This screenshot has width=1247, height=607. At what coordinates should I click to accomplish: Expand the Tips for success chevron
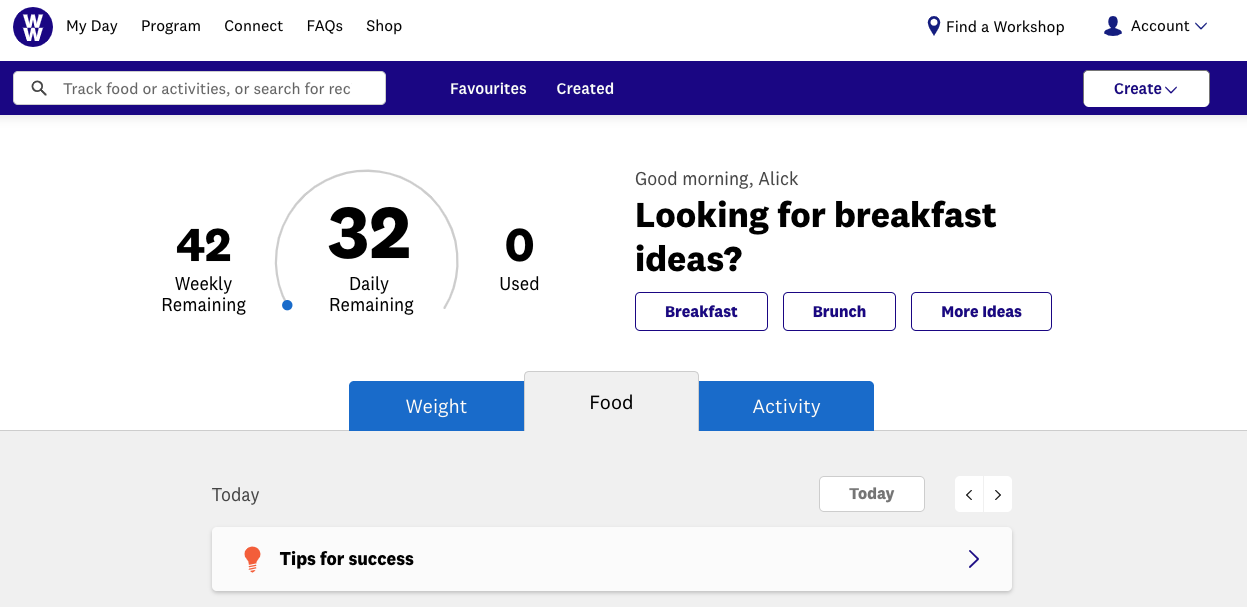coord(974,559)
